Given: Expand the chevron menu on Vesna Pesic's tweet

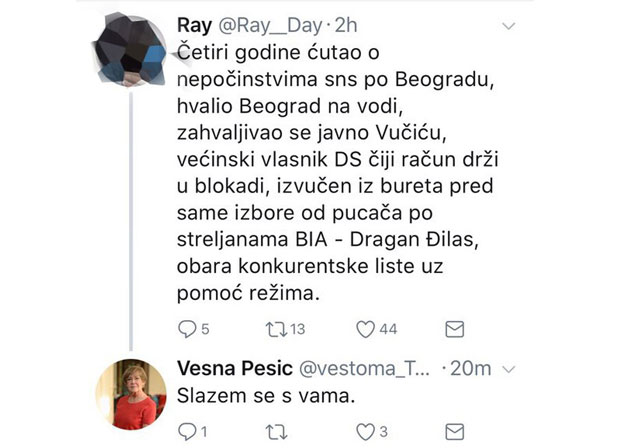Looking at the screenshot, I should [x=510, y=368].
